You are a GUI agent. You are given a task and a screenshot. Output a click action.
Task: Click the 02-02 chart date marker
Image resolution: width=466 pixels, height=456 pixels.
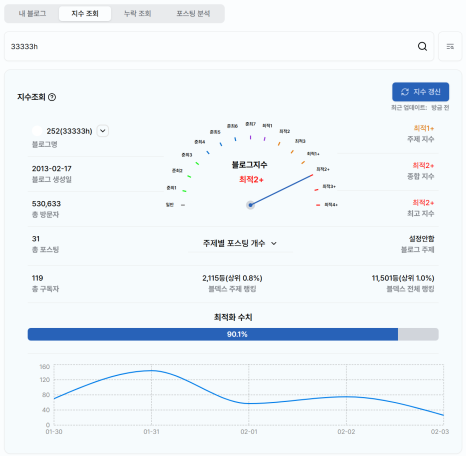[346, 432]
